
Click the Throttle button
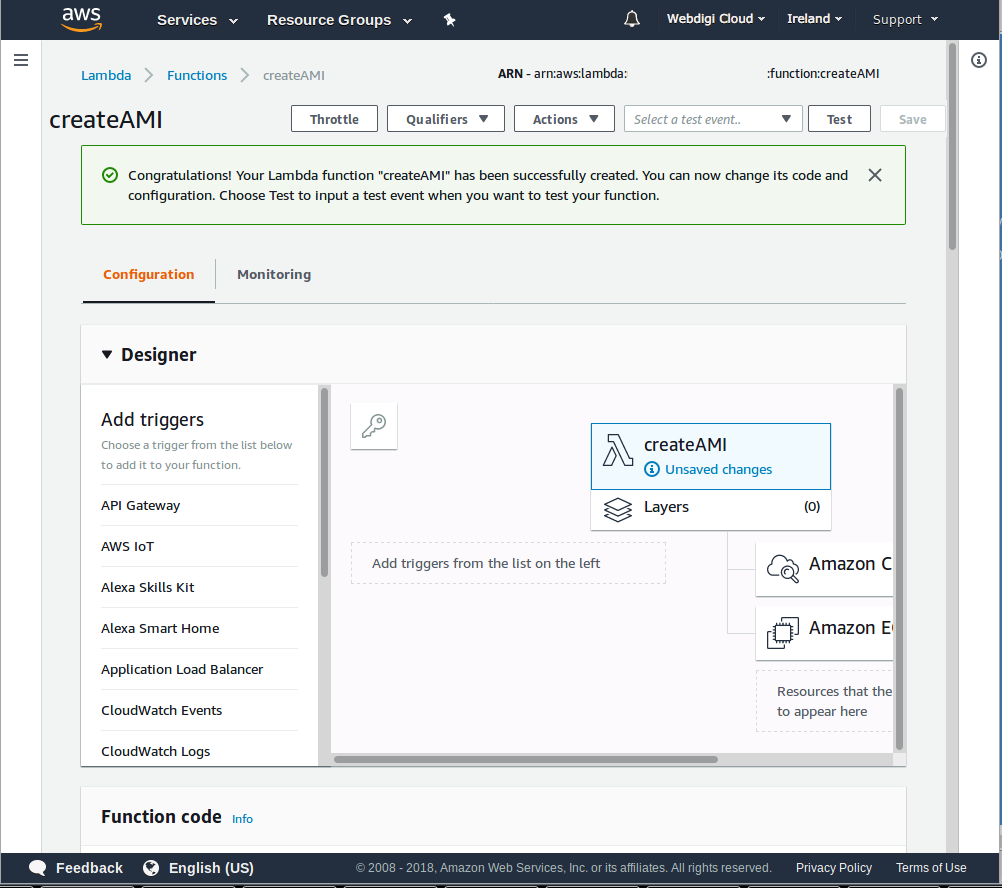[x=334, y=119]
